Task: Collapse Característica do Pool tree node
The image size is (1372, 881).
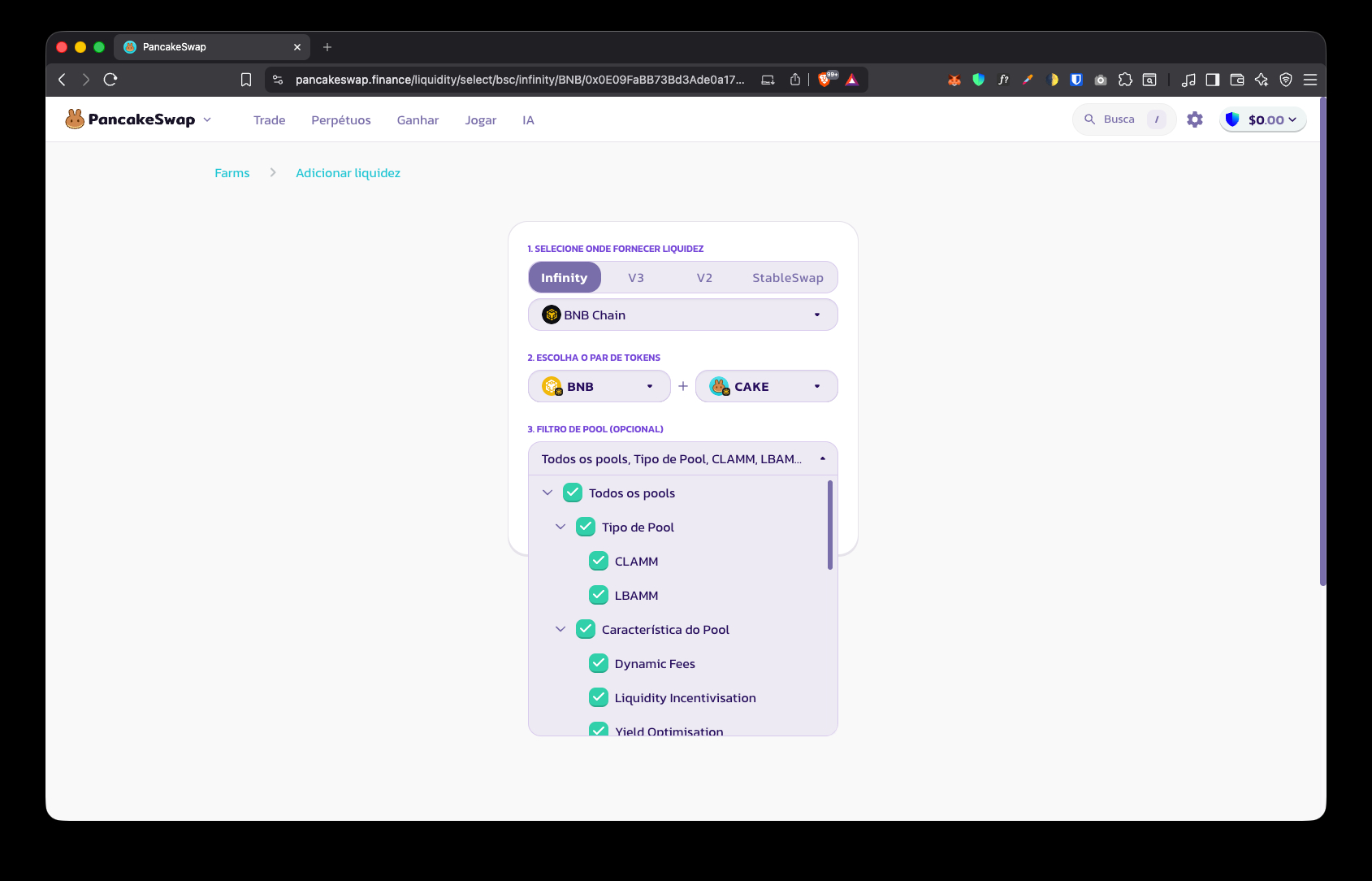Action: (560, 629)
